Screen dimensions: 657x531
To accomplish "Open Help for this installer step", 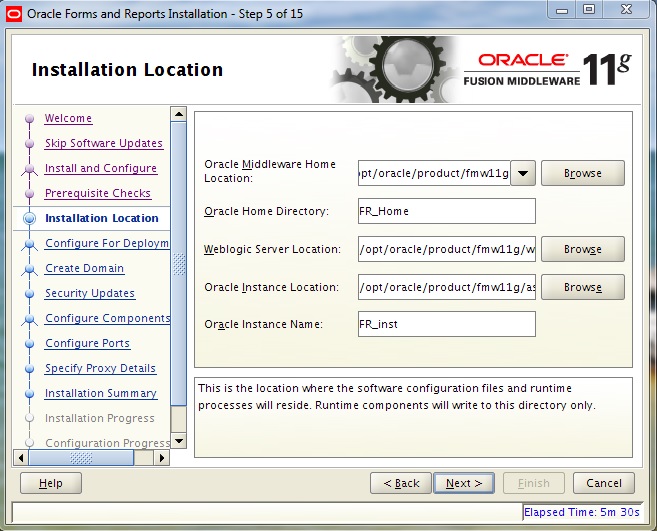I will (51, 483).
